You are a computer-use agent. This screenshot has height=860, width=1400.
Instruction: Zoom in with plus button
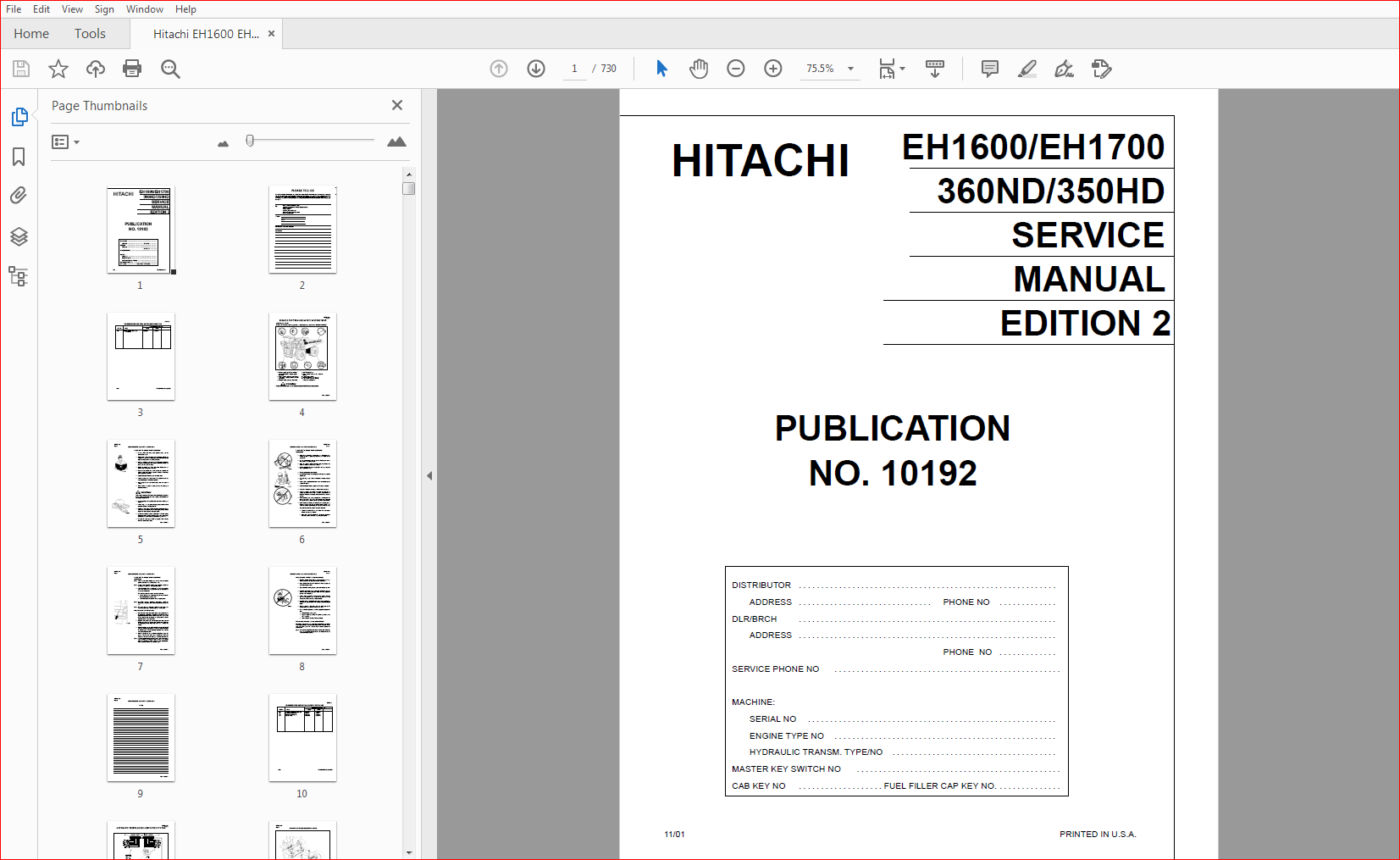coord(773,69)
